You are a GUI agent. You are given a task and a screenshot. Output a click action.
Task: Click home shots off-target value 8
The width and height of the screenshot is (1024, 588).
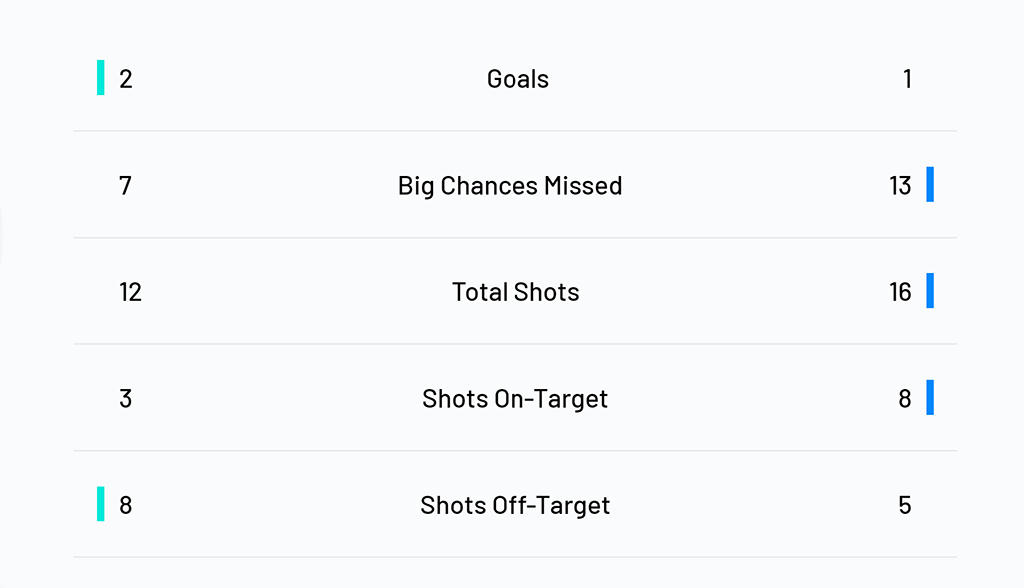125,505
